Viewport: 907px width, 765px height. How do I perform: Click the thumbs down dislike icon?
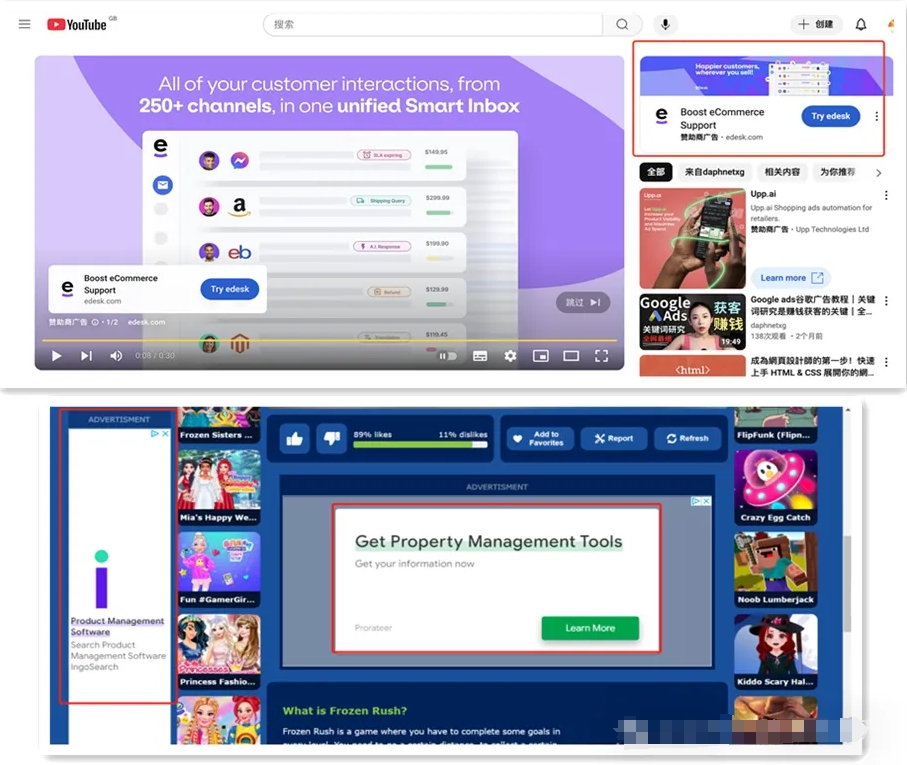331,438
